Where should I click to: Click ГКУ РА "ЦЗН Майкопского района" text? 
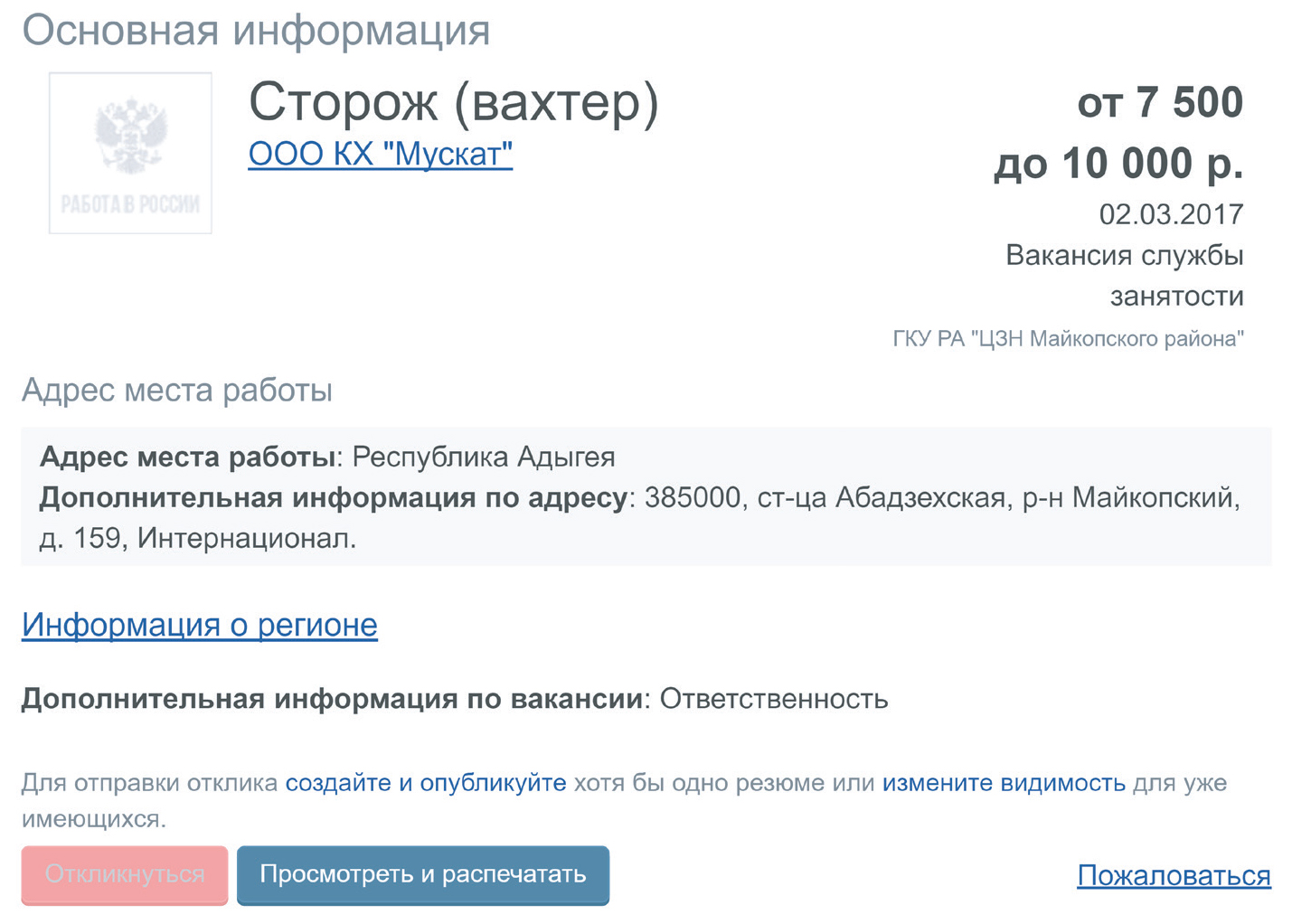1068,339
